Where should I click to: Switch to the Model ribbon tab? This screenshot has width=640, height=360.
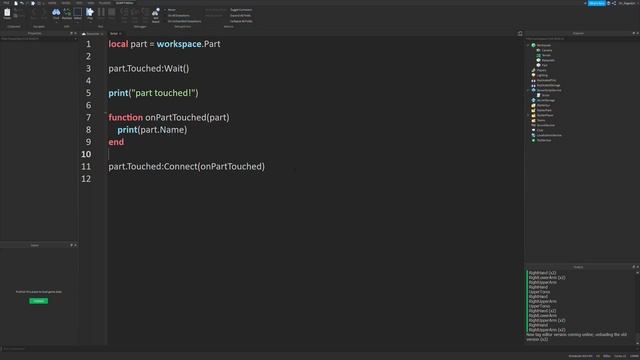pos(66,3)
